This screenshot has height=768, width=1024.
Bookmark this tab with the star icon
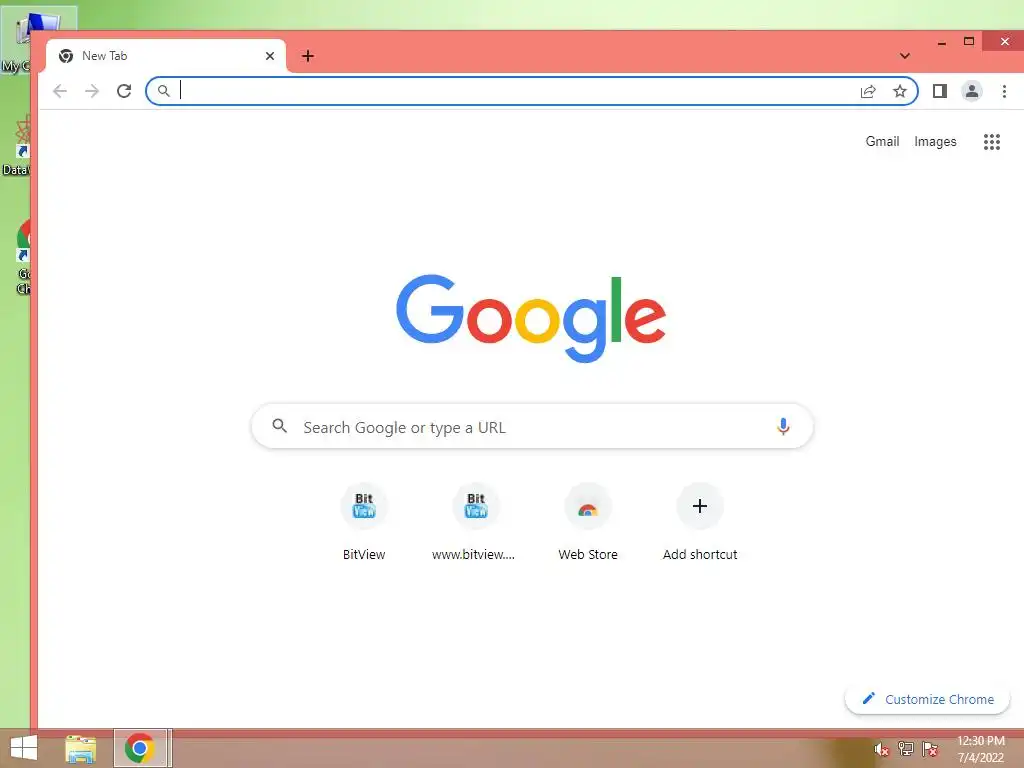tap(900, 91)
